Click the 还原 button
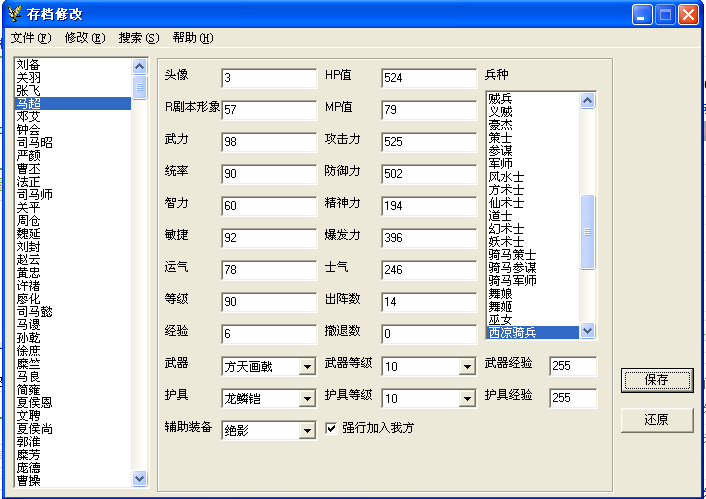706x499 pixels. click(657, 420)
